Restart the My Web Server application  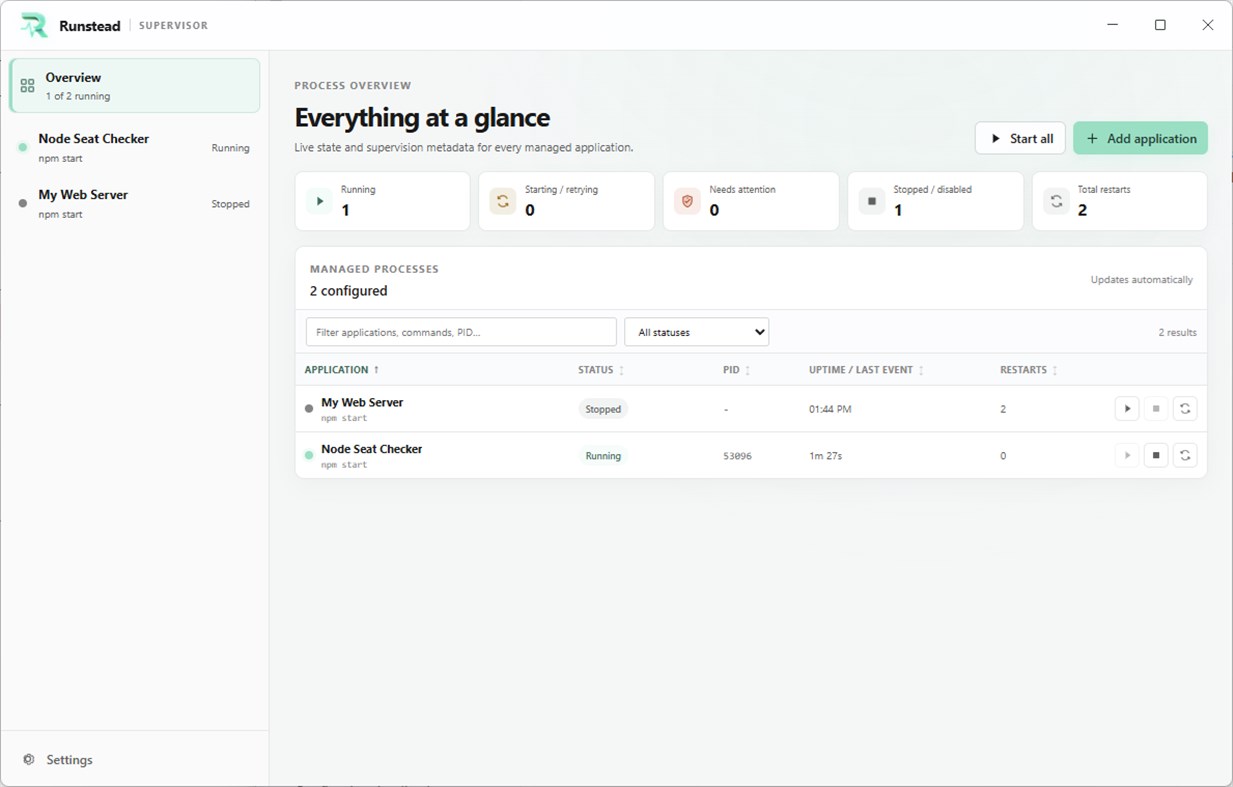click(x=1185, y=409)
